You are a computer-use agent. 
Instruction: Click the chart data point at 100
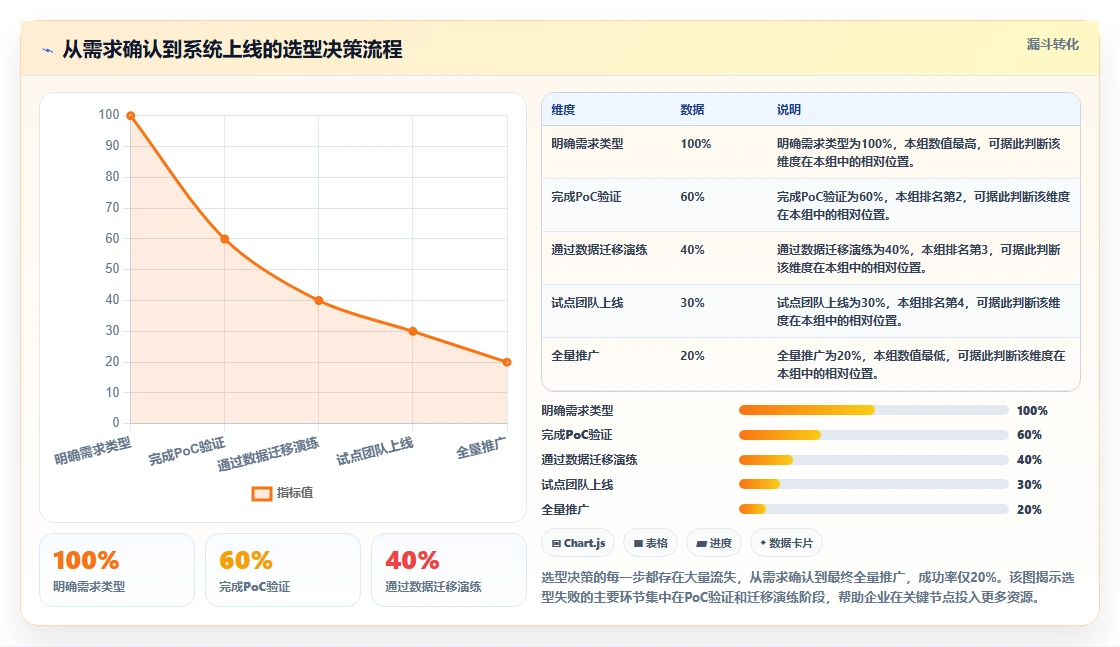131,116
